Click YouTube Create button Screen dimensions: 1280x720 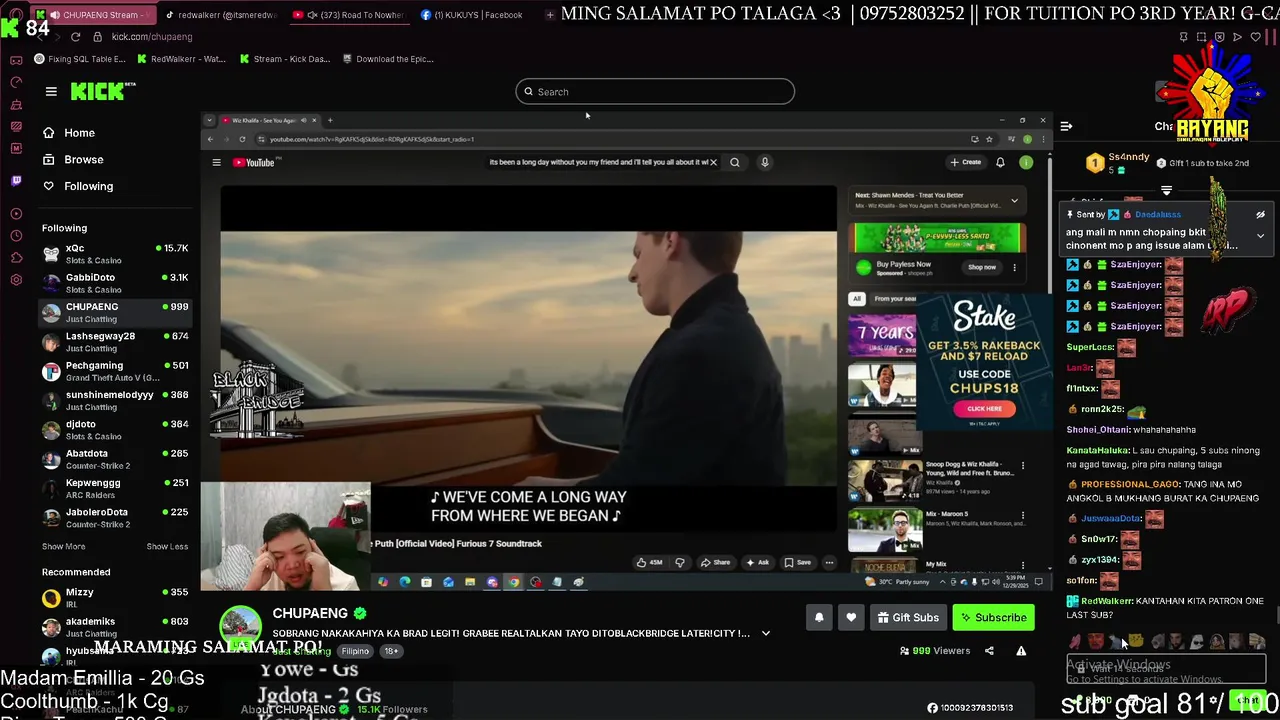click(x=966, y=162)
